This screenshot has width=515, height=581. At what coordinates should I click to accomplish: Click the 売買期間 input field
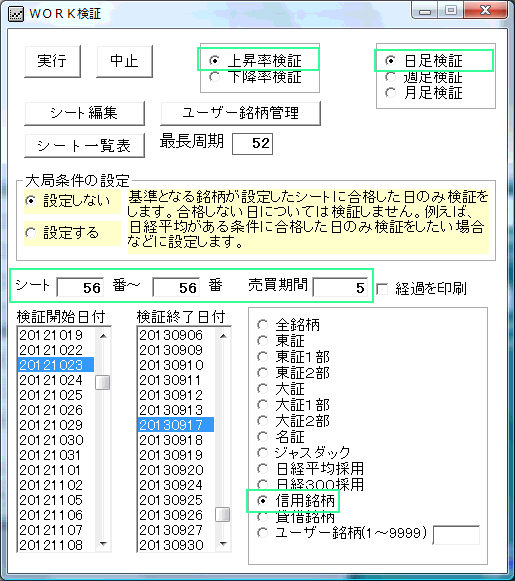[340, 288]
